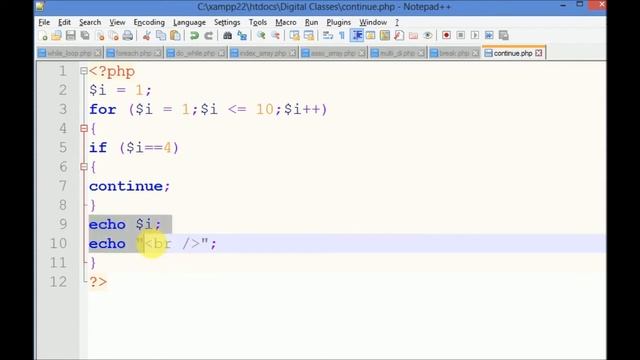Click line number 12 in margin
This screenshot has width=640, height=360.
58,282
